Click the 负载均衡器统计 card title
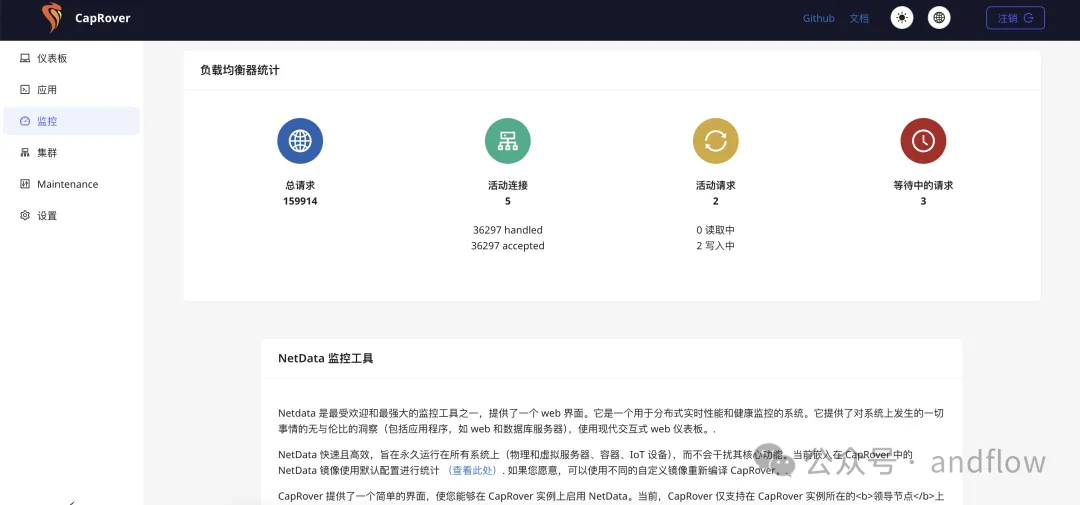Image resolution: width=1080 pixels, height=505 pixels. pyautogui.click(x=240, y=71)
